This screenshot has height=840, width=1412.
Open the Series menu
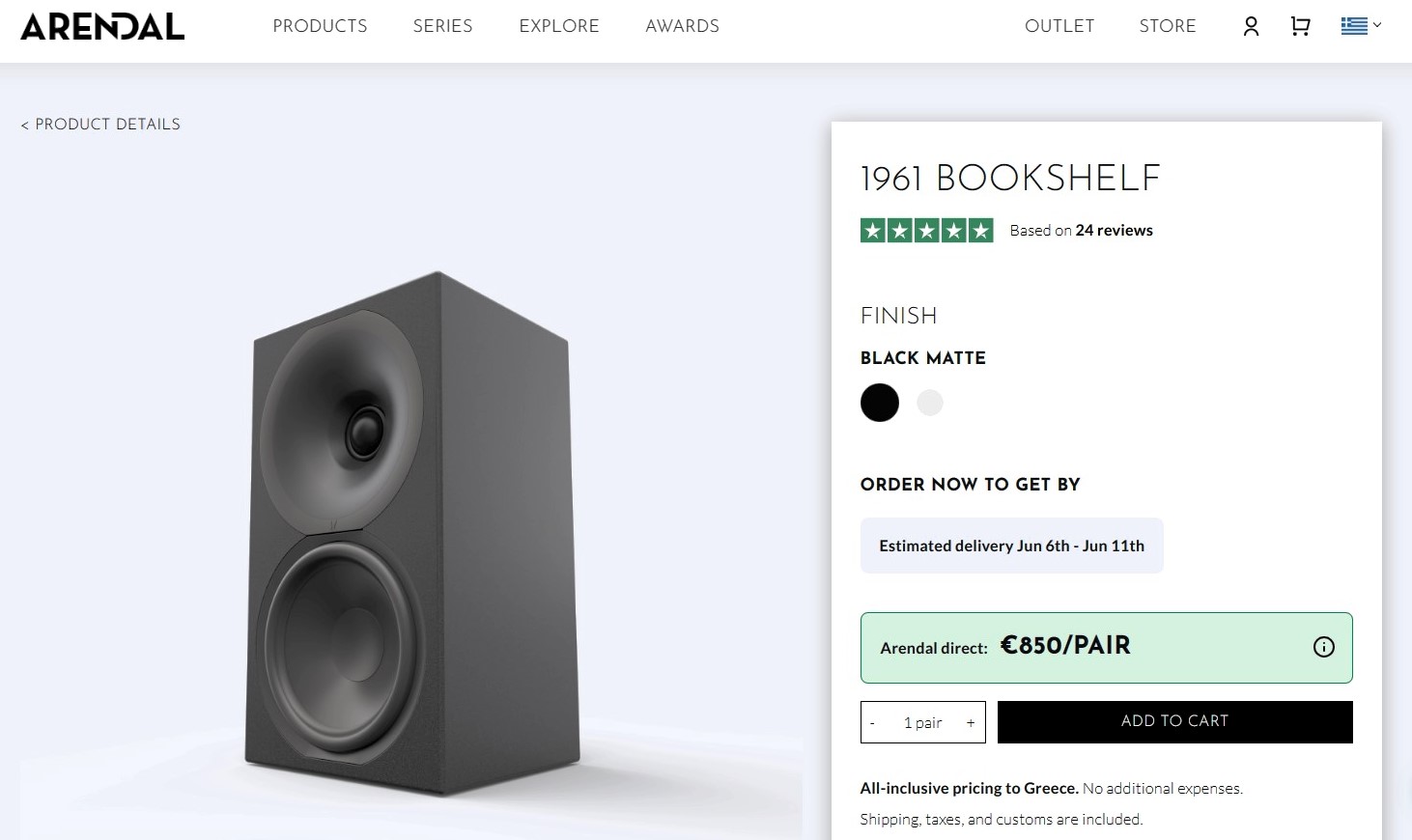pyautogui.click(x=442, y=26)
